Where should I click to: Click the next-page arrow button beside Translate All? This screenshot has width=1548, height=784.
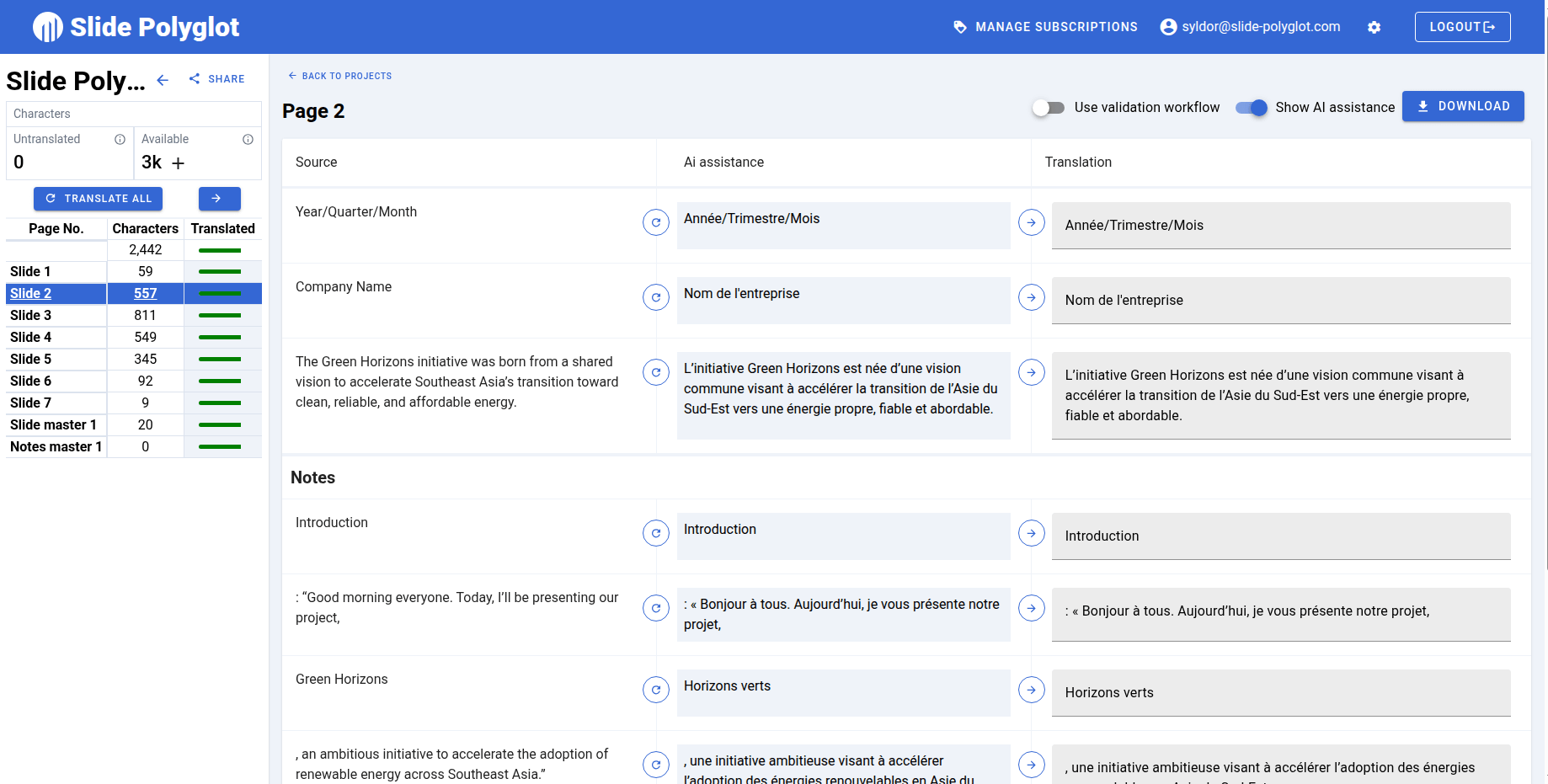(x=219, y=199)
